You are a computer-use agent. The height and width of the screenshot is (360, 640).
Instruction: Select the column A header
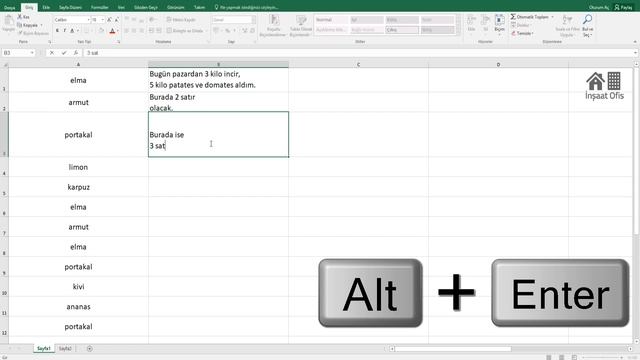pyautogui.click(x=78, y=64)
